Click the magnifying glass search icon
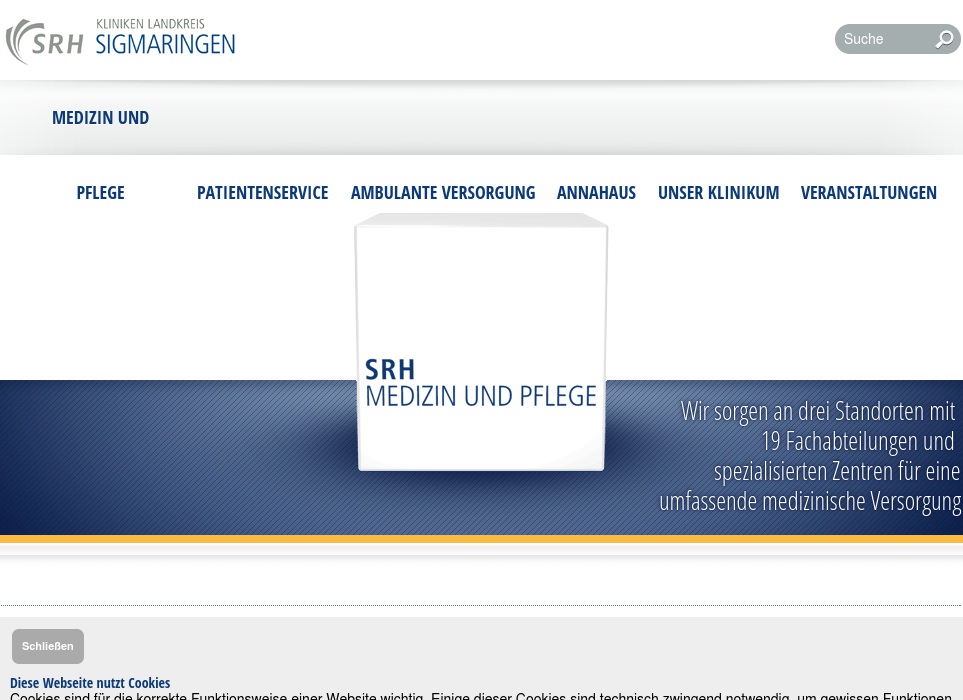The height and width of the screenshot is (700, 963). (944, 39)
